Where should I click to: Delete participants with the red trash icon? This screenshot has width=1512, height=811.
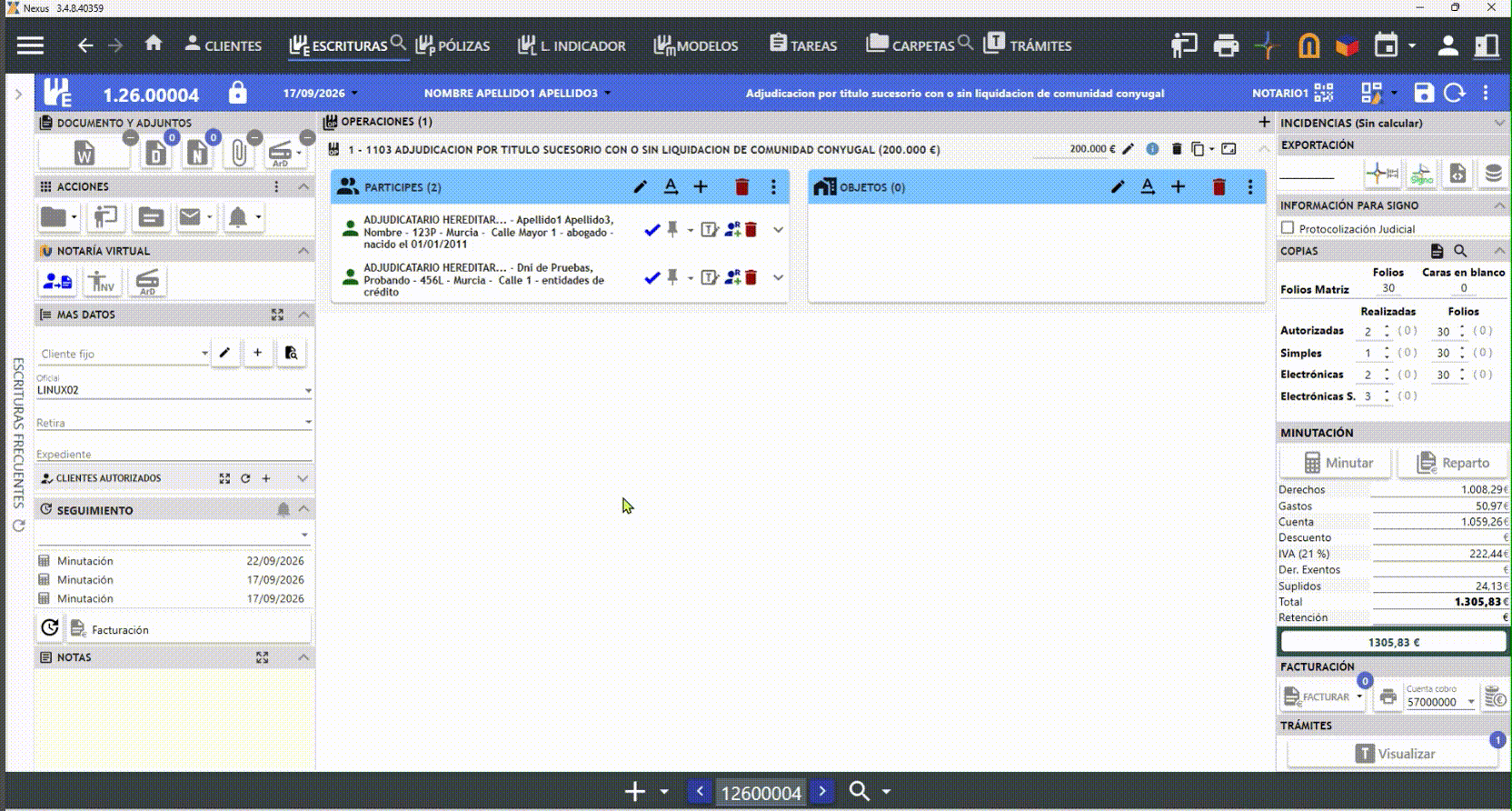coord(741,186)
